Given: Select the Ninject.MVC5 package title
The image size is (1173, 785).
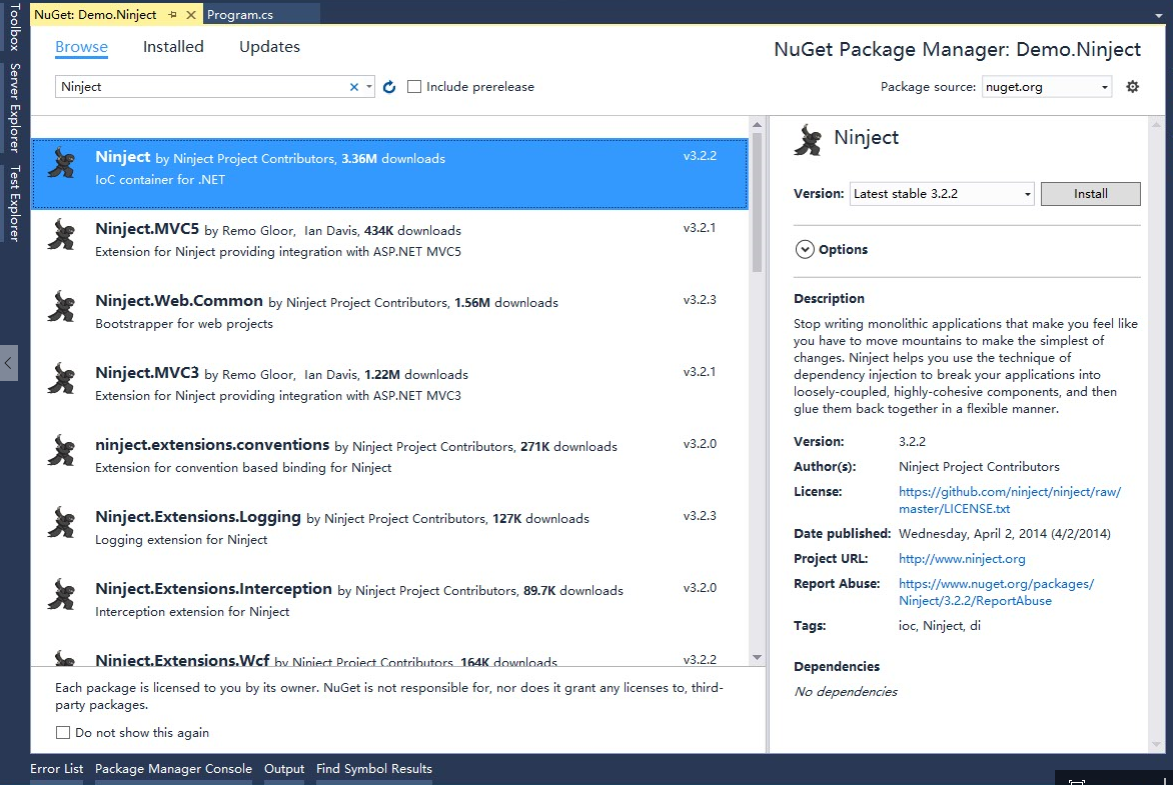Looking at the screenshot, I should (147, 229).
